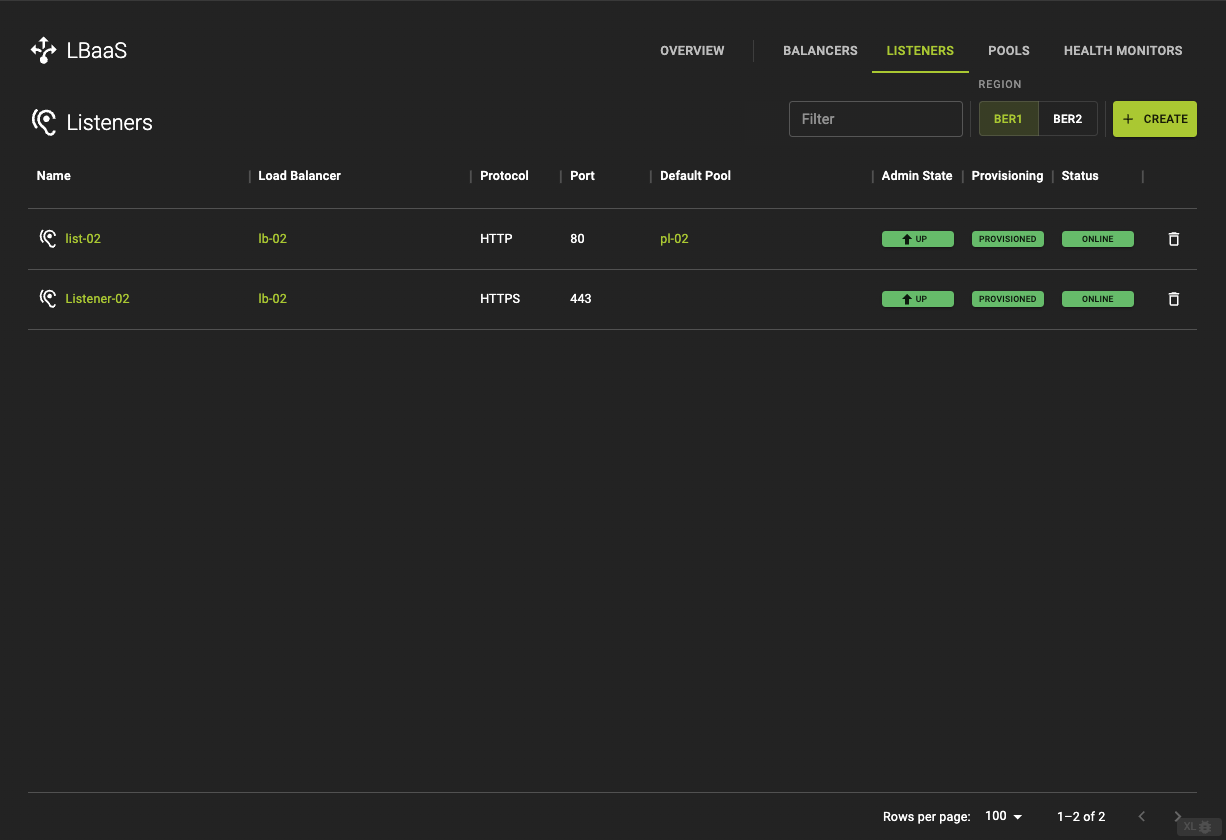Image resolution: width=1226 pixels, height=840 pixels.
Task: Click the Listeners ear icon in the page heading
Action: click(x=44, y=122)
